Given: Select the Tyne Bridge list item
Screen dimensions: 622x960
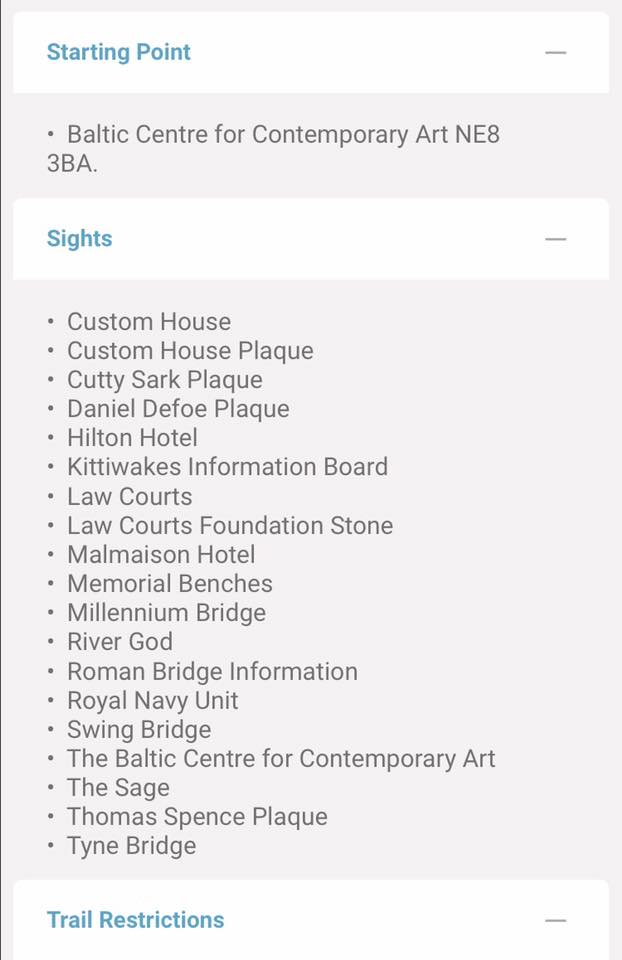Looking at the screenshot, I should point(132,846).
